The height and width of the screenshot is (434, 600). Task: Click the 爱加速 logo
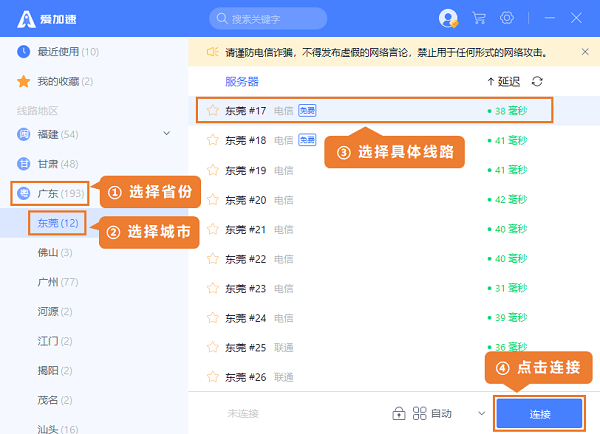(x=47, y=19)
